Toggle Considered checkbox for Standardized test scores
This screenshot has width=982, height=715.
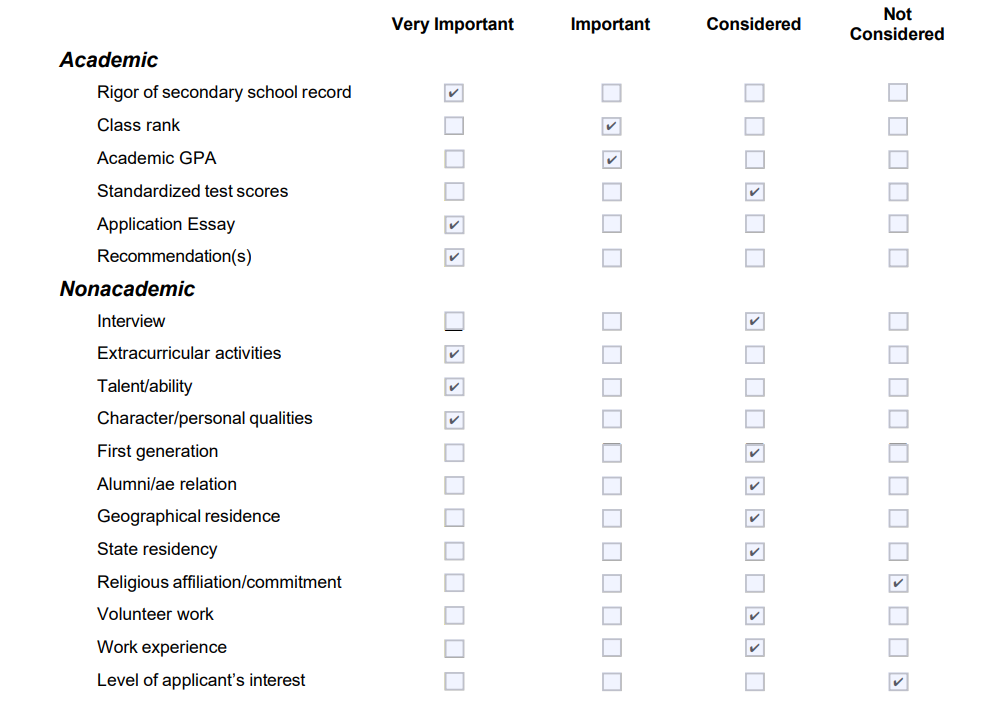click(755, 192)
